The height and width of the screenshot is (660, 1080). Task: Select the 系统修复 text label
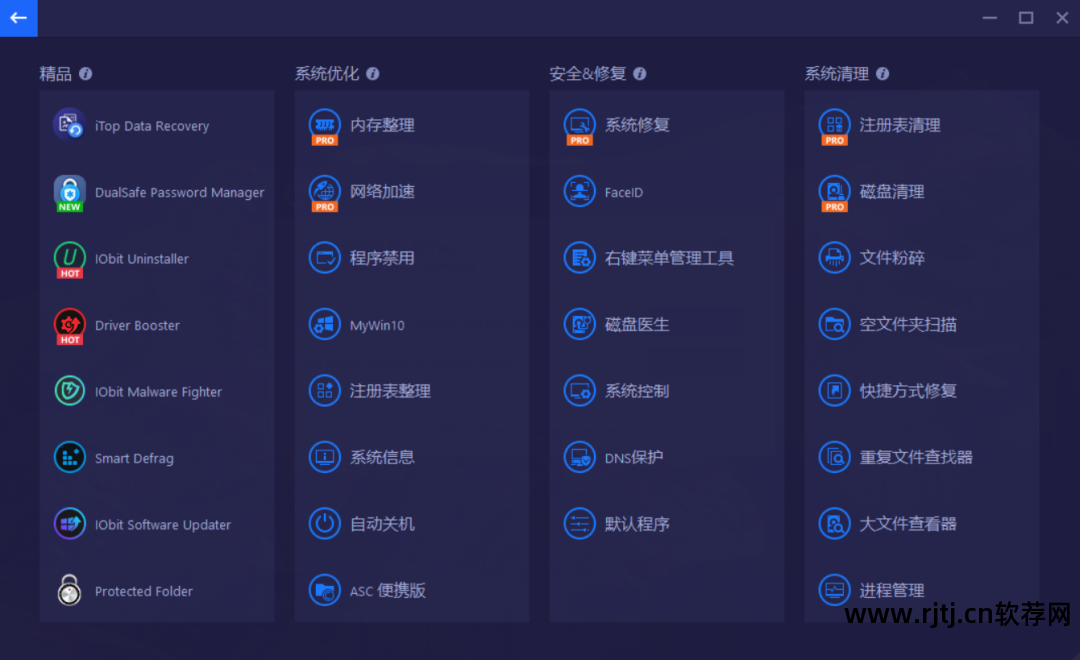point(636,125)
